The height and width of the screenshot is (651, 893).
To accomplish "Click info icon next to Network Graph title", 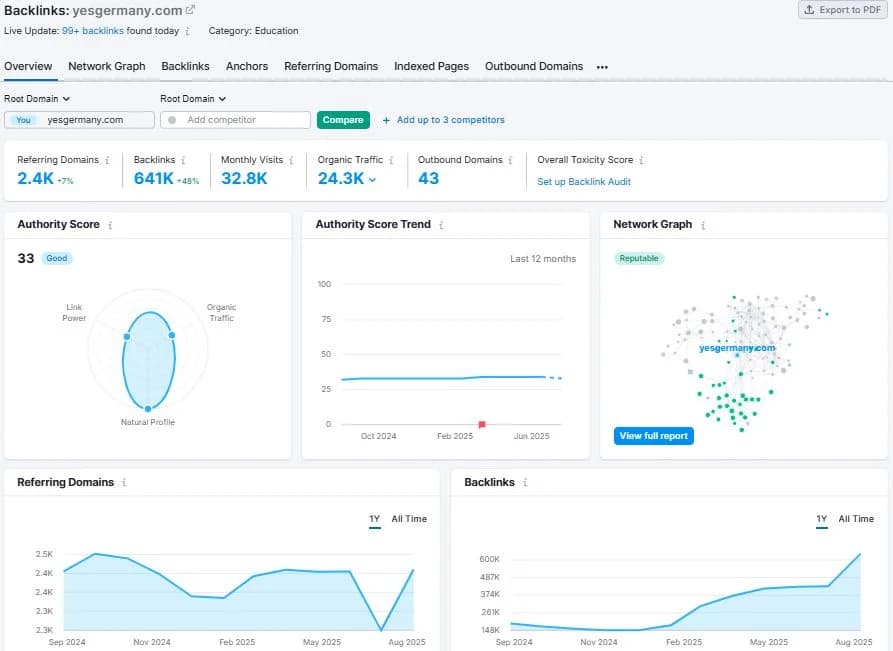I will [703, 225].
